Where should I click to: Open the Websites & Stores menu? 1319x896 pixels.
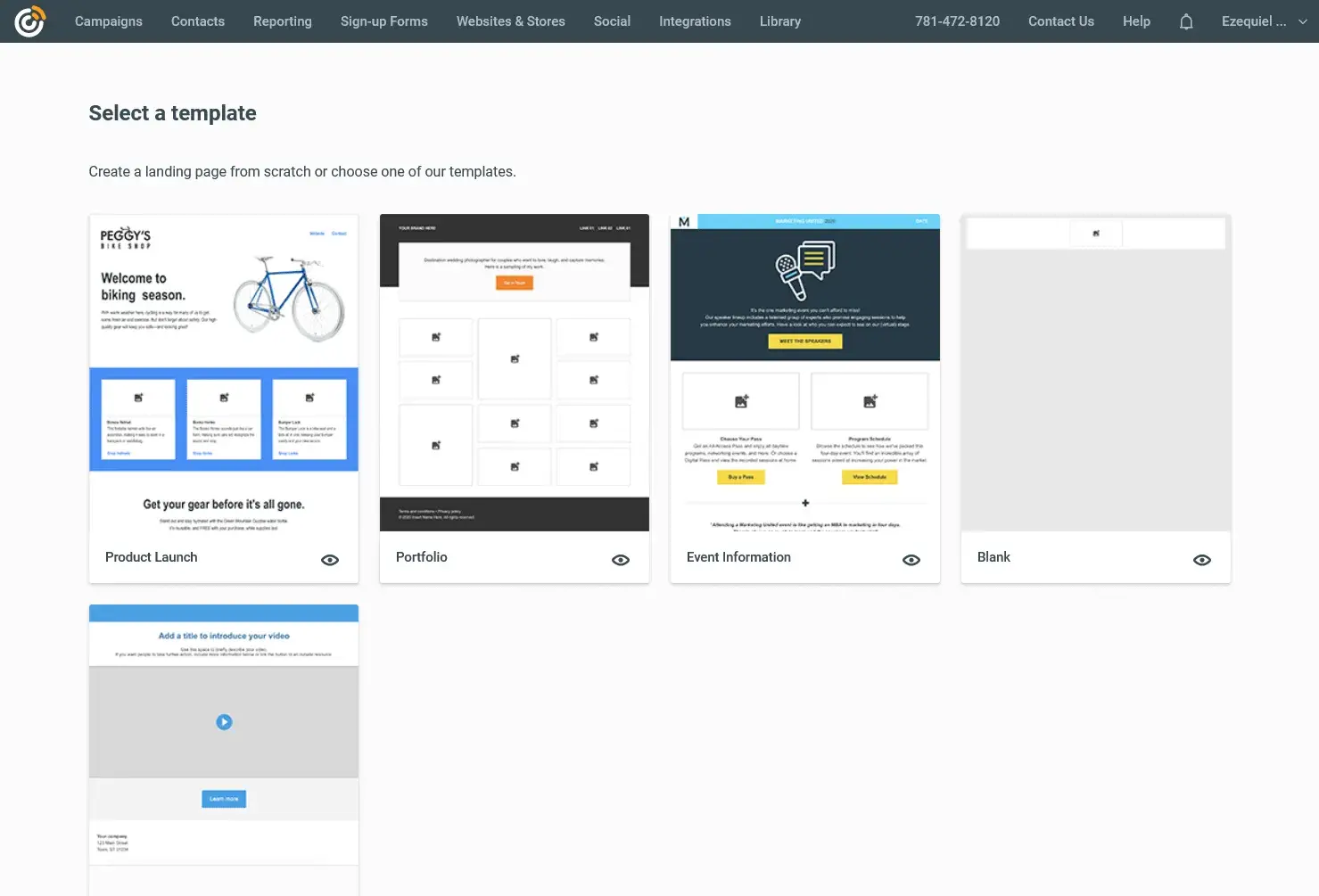click(510, 21)
